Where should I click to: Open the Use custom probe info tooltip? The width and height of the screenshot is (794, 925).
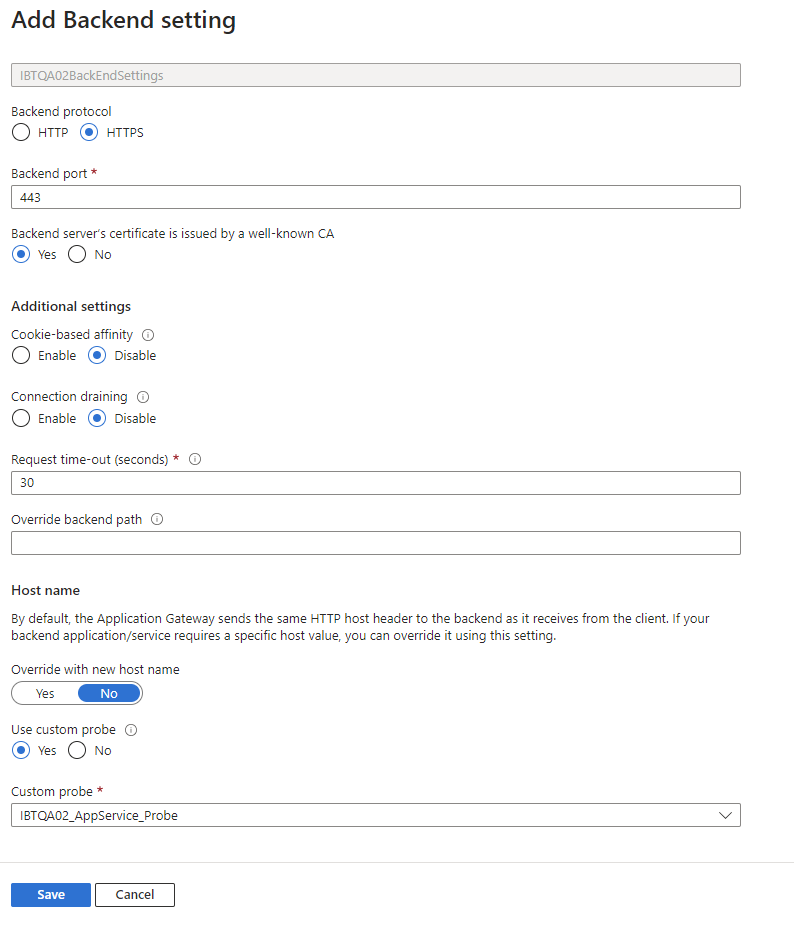[132, 729]
